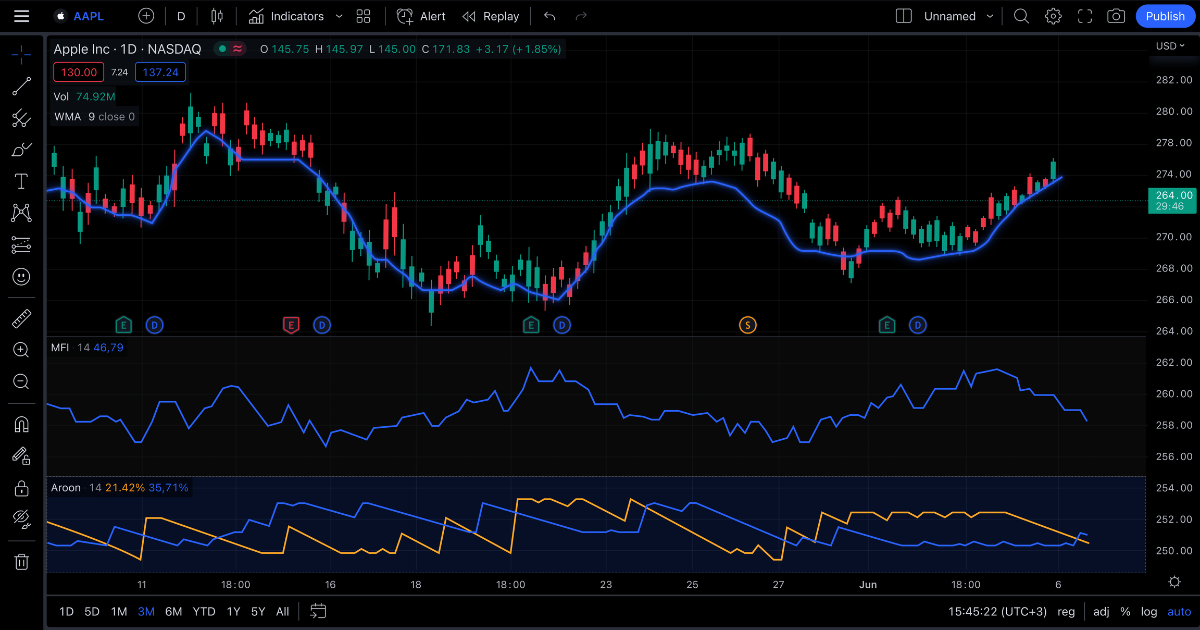Screen dimensions: 1200x630
Task: Click the zoom out tool
Action: [21, 382]
